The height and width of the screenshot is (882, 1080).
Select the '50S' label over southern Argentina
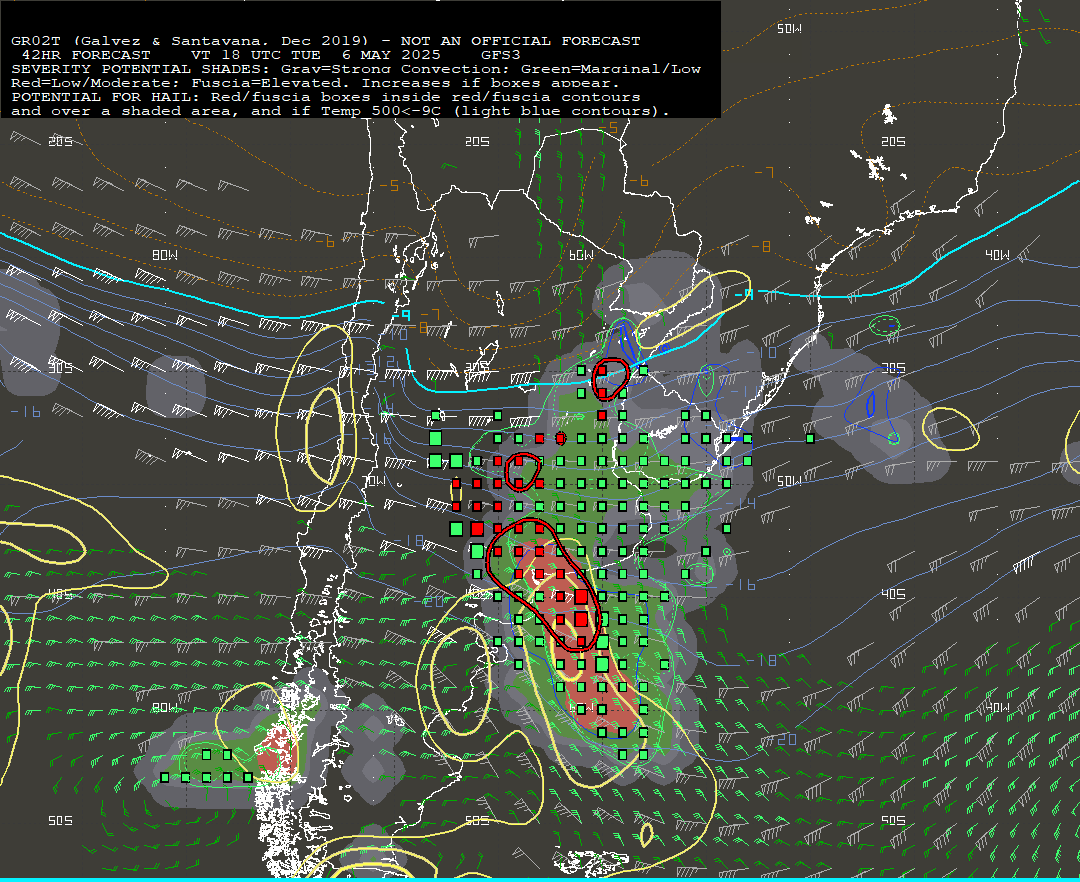[x=477, y=820]
